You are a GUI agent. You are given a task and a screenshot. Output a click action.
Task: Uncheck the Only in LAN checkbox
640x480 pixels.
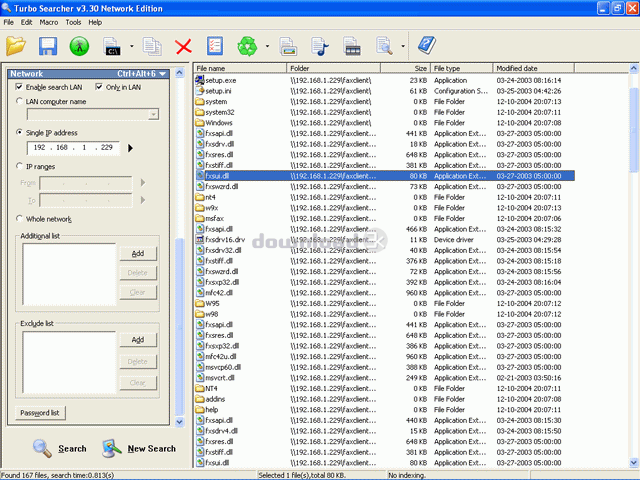tap(99, 87)
